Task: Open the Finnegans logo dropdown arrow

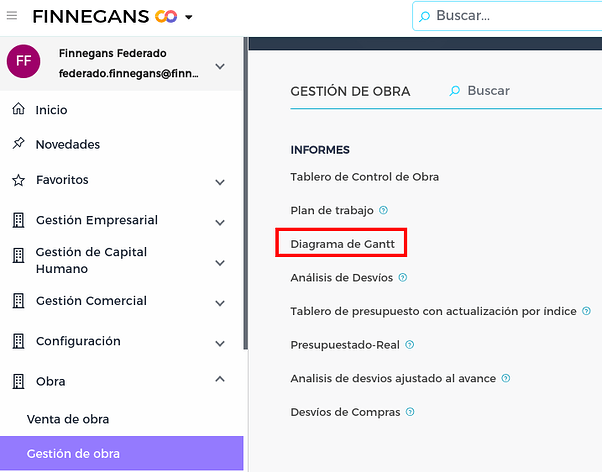Action: (x=188, y=17)
